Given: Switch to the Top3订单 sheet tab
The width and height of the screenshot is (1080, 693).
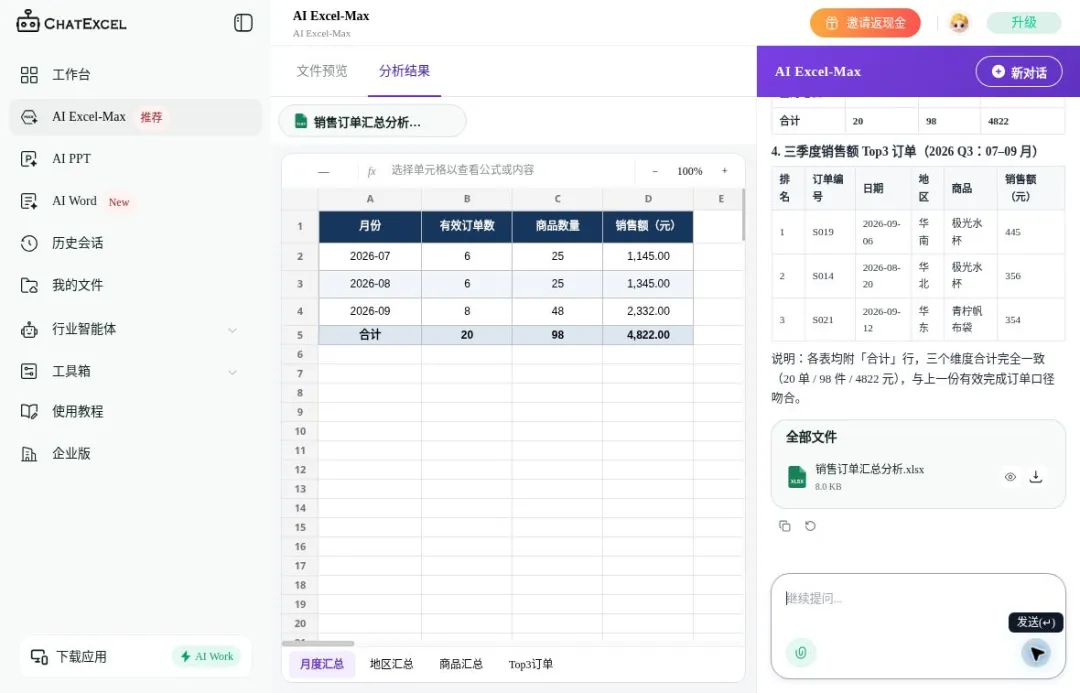Looking at the screenshot, I should tap(530, 664).
